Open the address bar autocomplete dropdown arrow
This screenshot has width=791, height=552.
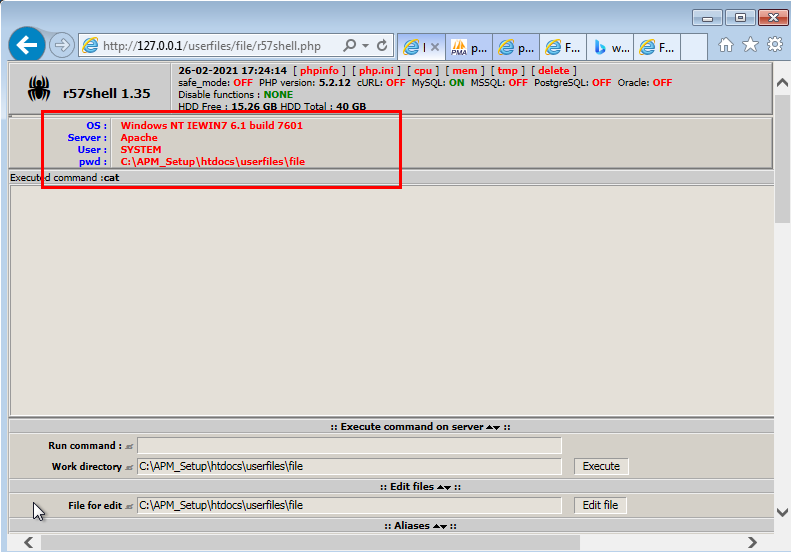click(365, 45)
